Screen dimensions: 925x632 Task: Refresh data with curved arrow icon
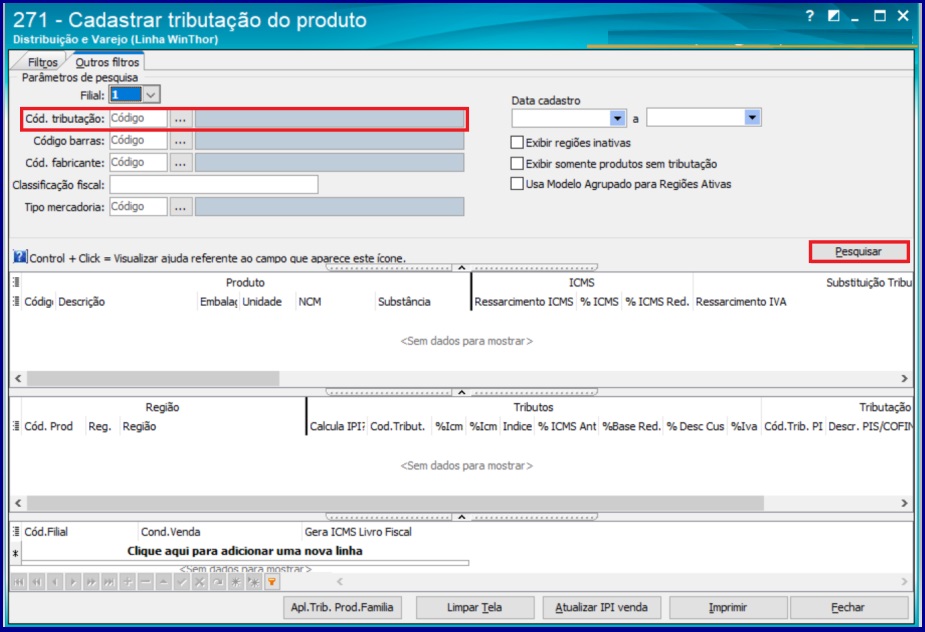coord(218,582)
